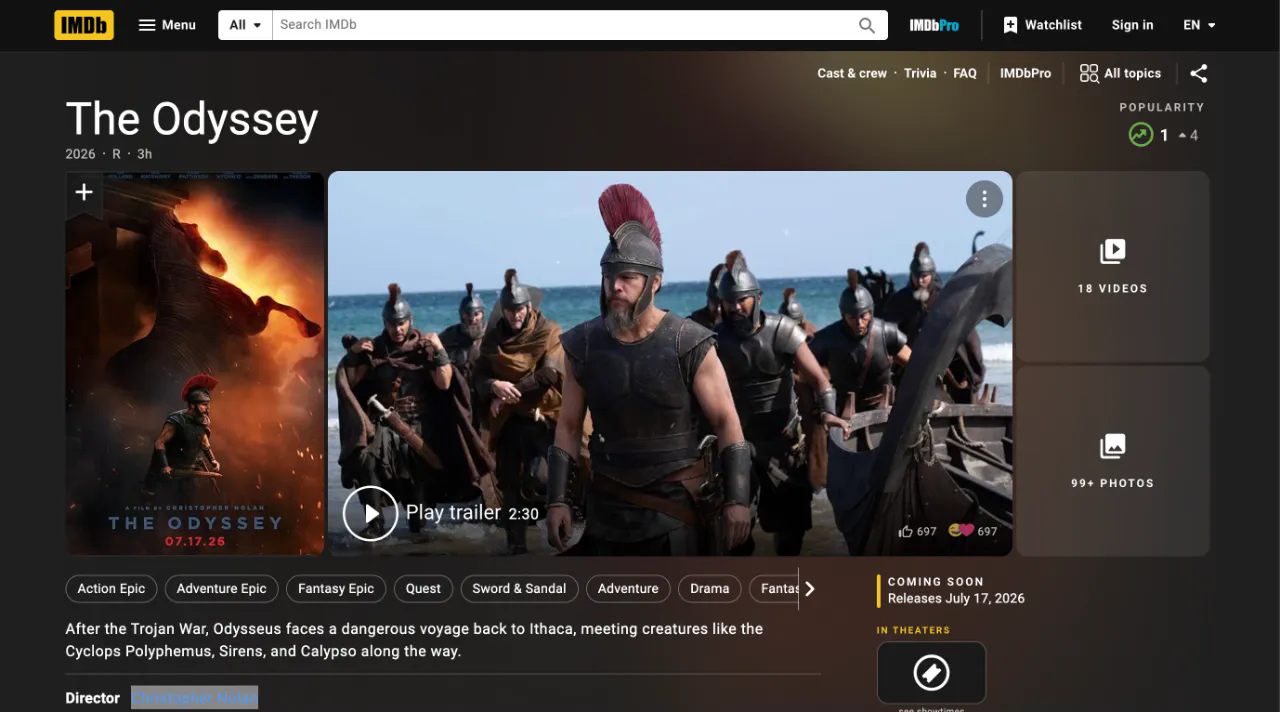Click the 2026 release year link
This screenshot has height=712, width=1280.
click(x=80, y=154)
